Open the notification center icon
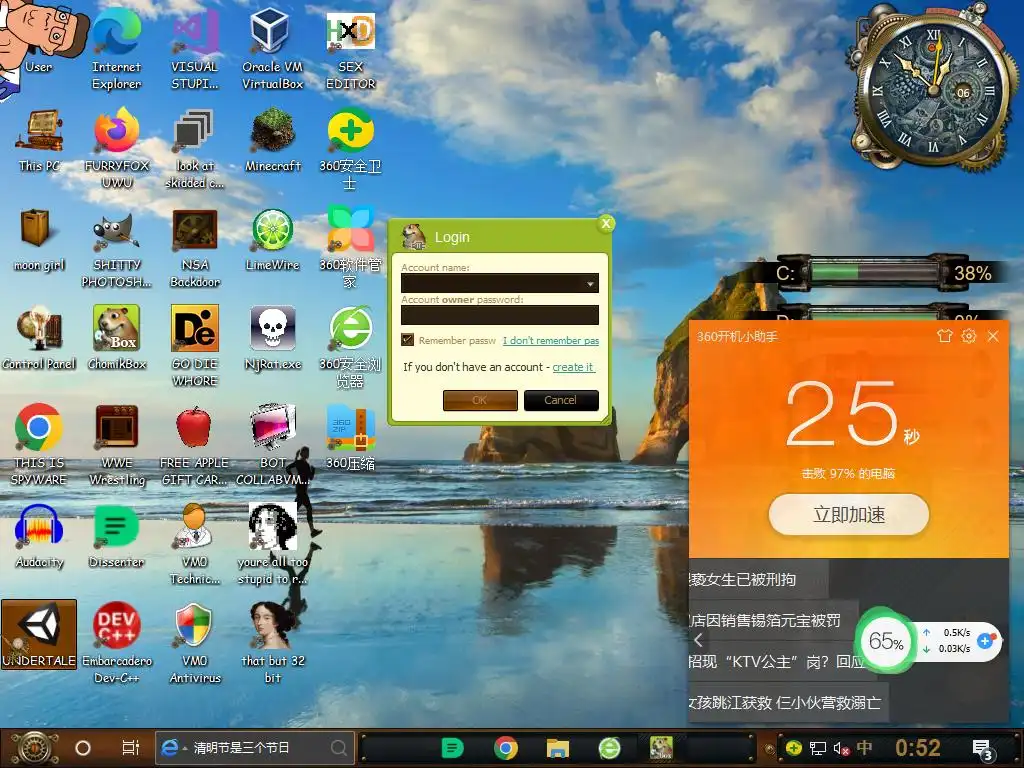This screenshot has height=768, width=1024. point(983,750)
